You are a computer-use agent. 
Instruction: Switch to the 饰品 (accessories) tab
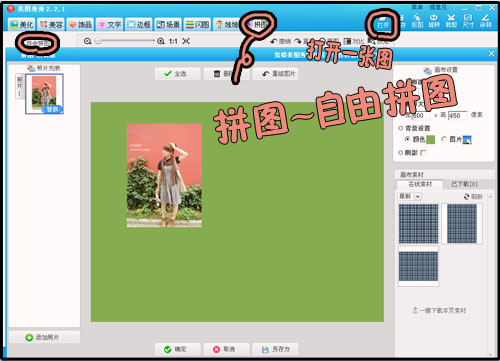(80, 24)
